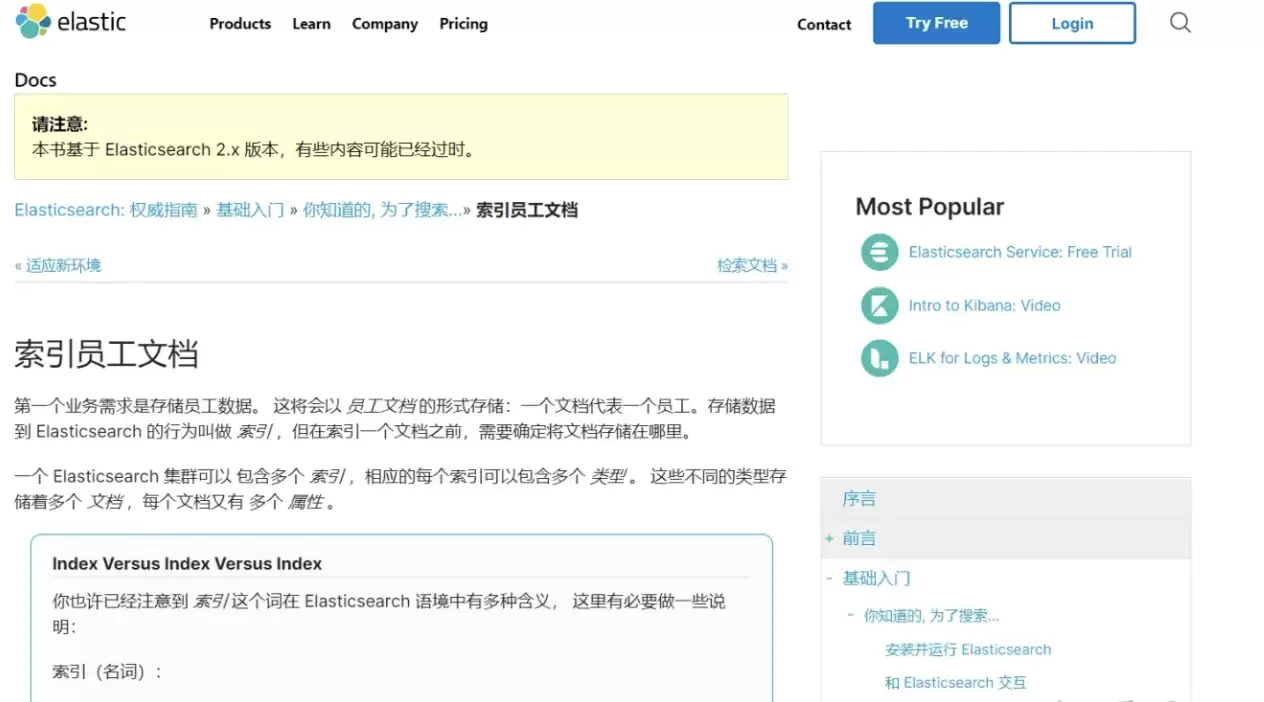Collapse the 基础入门 minus toggle
Viewport: 1264px width, 702px height.
tap(829, 578)
